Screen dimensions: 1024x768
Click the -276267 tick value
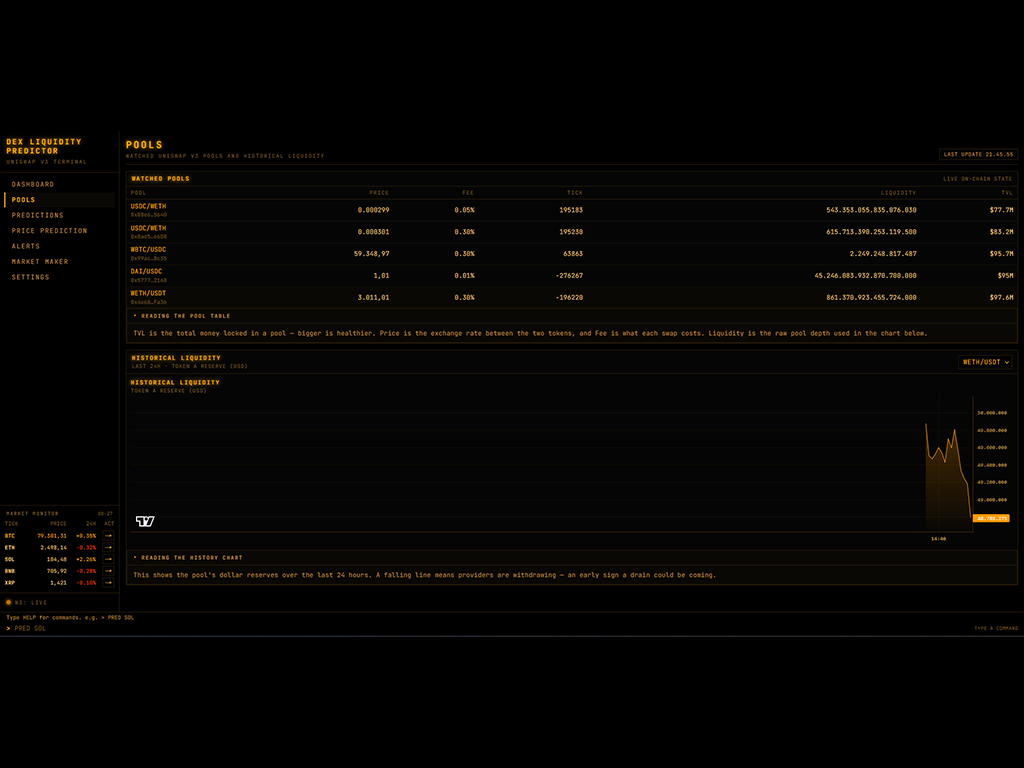pyautogui.click(x=569, y=276)
